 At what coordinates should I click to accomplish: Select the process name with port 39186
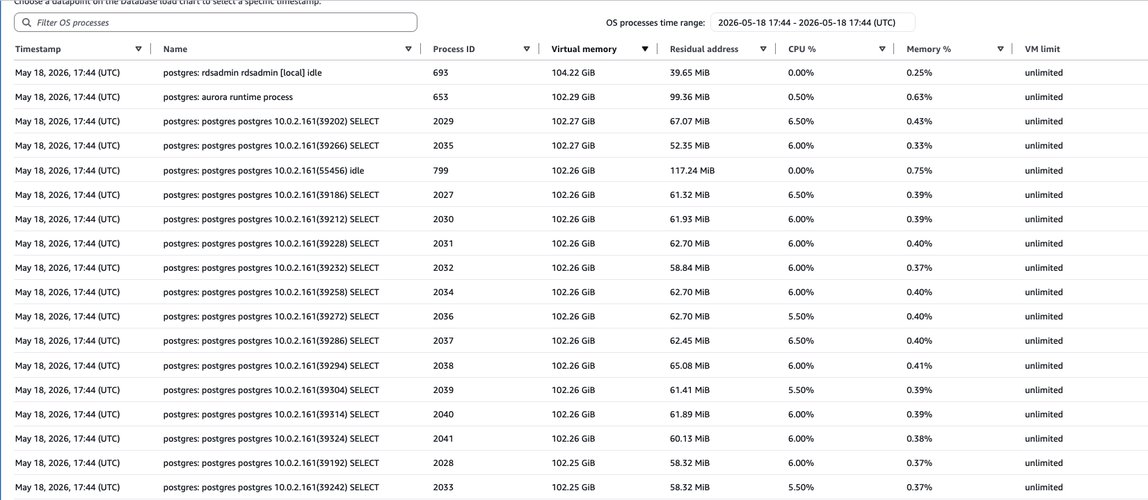tap(271, 195)
